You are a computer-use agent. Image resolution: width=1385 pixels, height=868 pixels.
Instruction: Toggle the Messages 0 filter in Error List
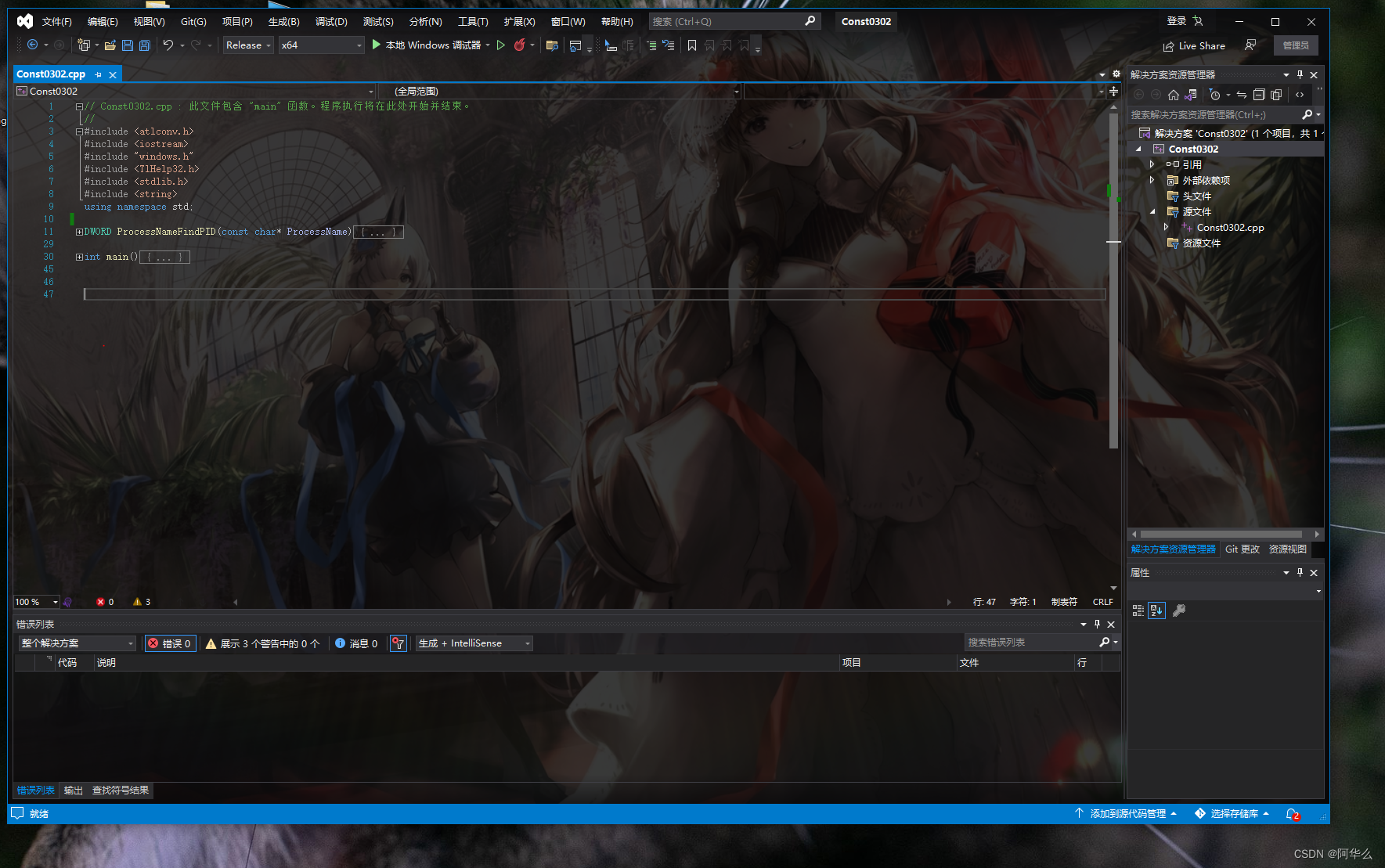[356, 643]
